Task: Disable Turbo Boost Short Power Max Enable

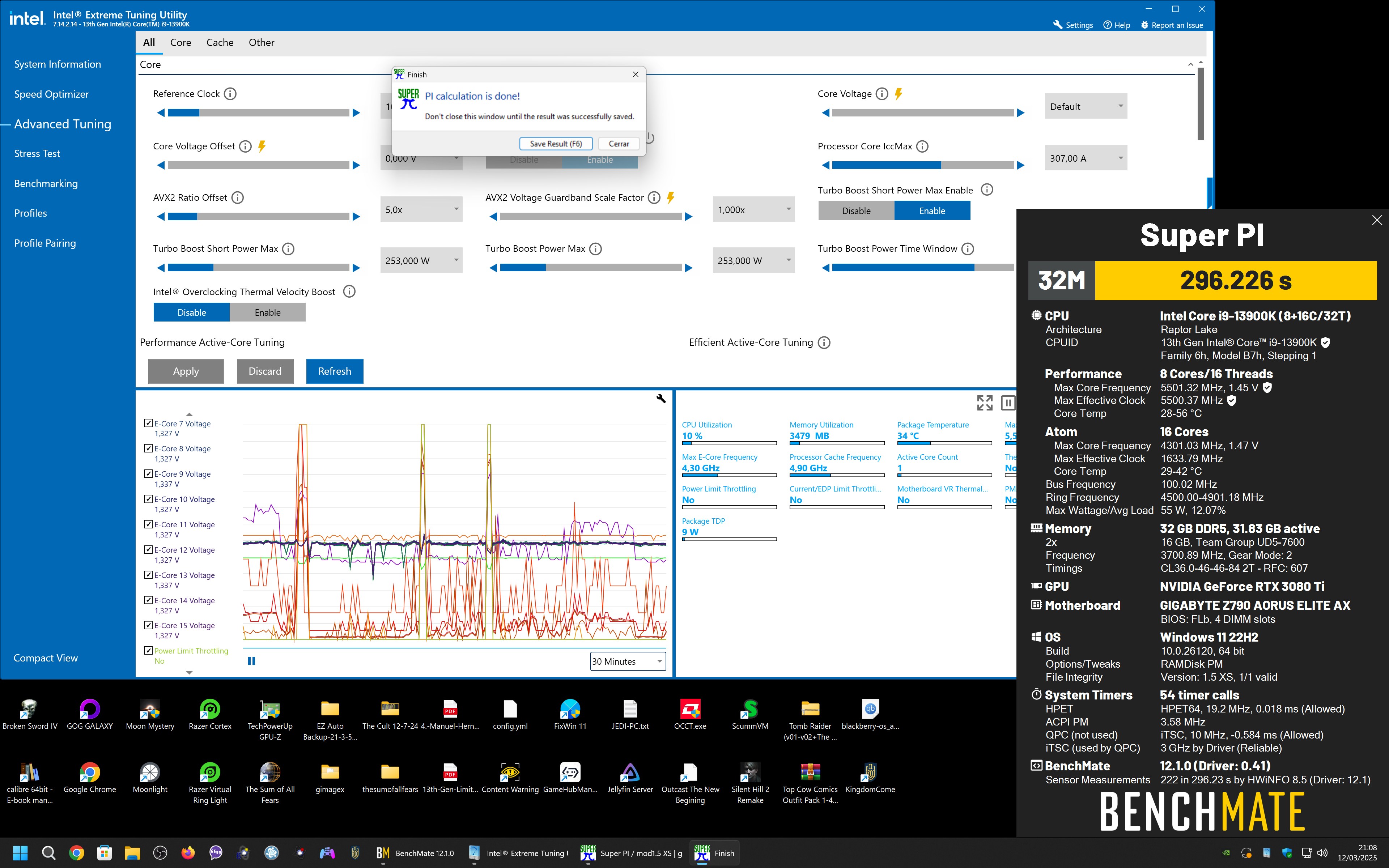Action: click(856, 211)
